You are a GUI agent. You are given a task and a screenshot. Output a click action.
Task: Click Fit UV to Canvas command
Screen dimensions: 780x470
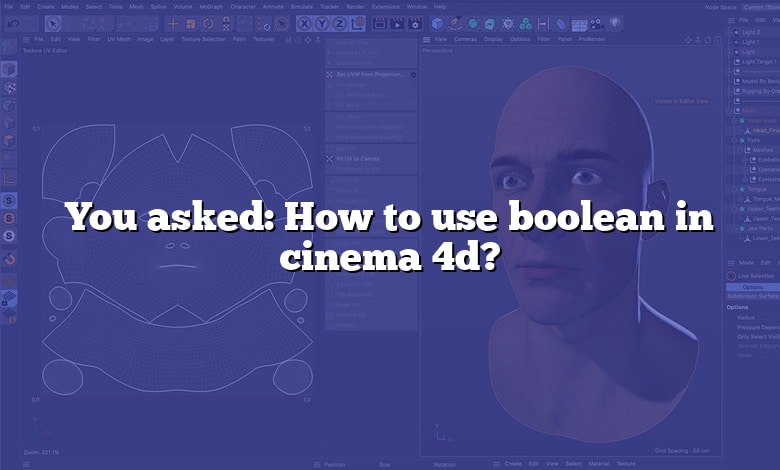tap(362, 158)
